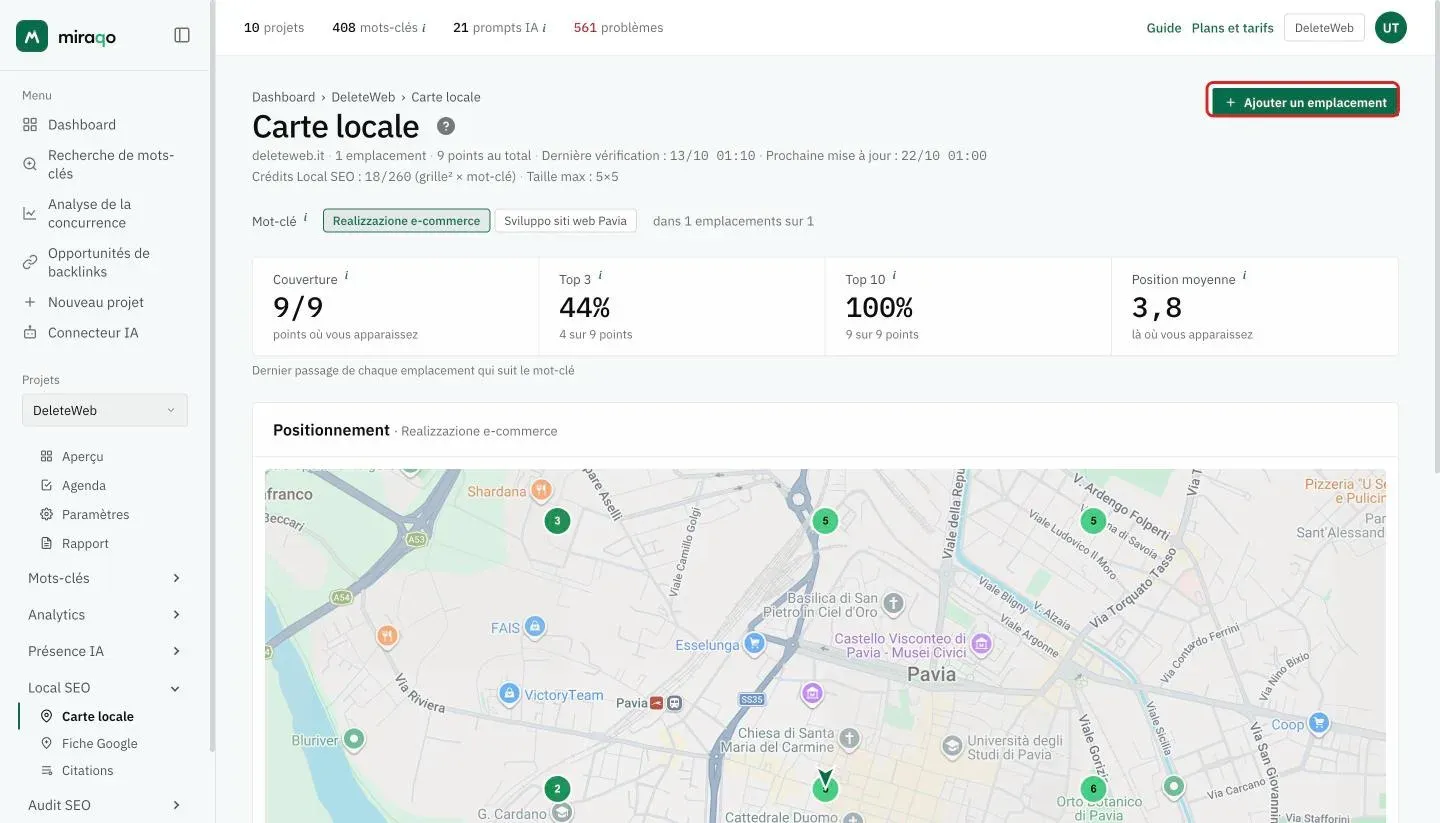This screenshot has width=1440, height=823.
Task: Select map marker 2 near G. Cardano
Action: (557, 789)
